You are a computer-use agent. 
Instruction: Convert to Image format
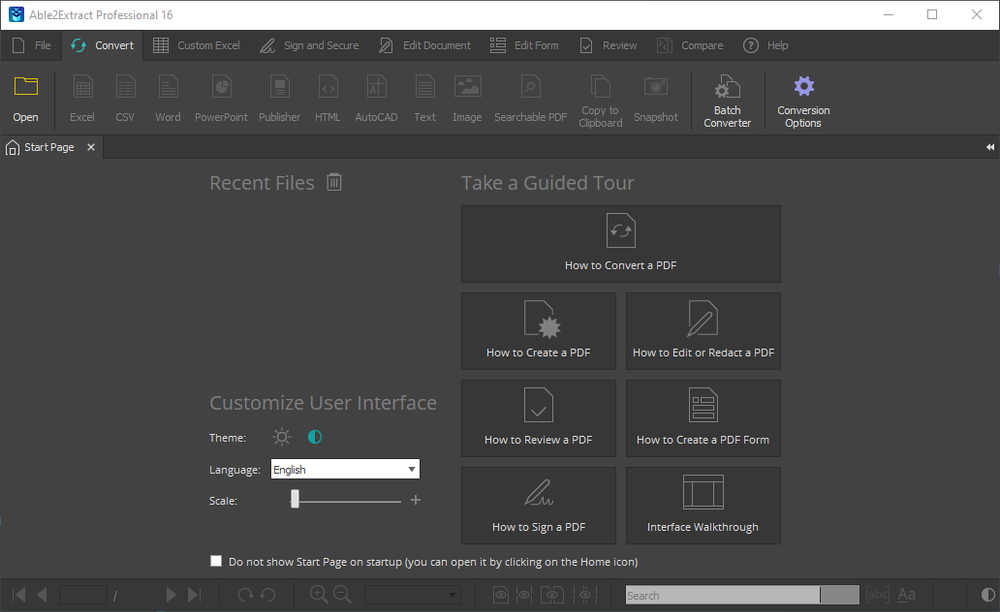(x=467, y=99)
